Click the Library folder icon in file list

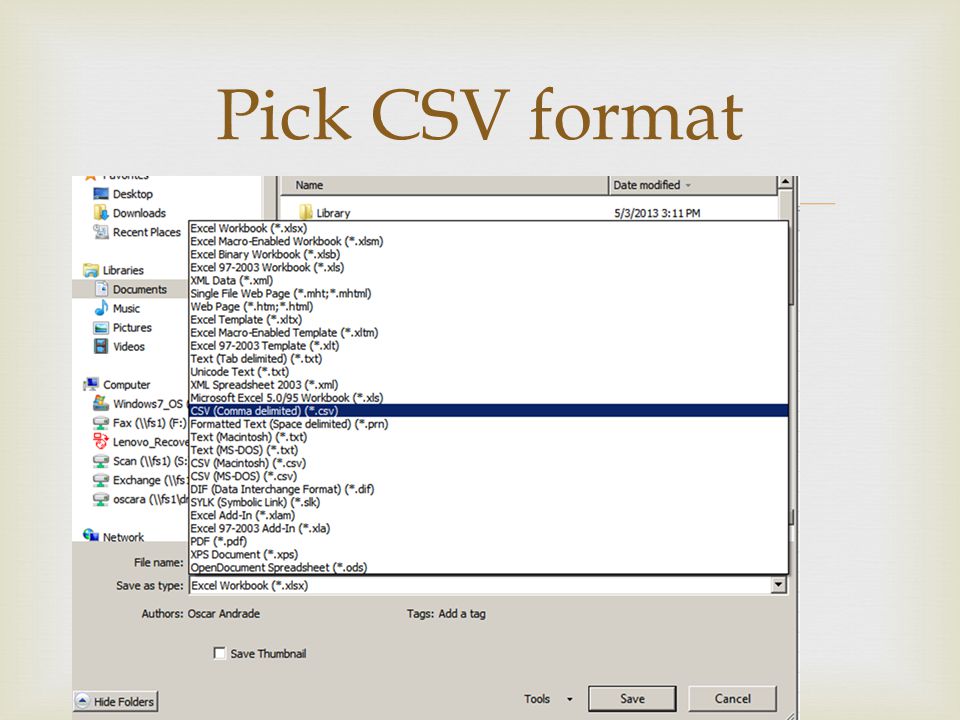[x=306, y=212]
